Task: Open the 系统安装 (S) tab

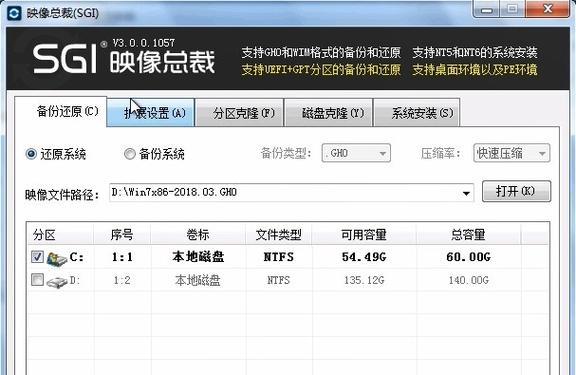Action: (x=417, y=113)
